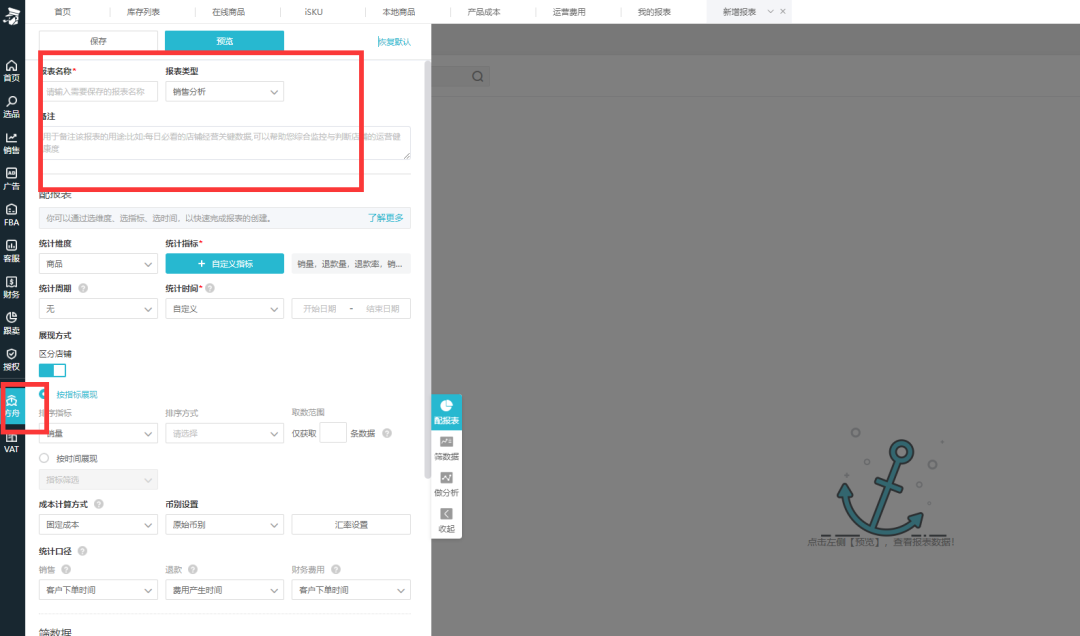Click the 恢复默认 restore default link
Screen dimensions: 1080x636
point(394,42)
